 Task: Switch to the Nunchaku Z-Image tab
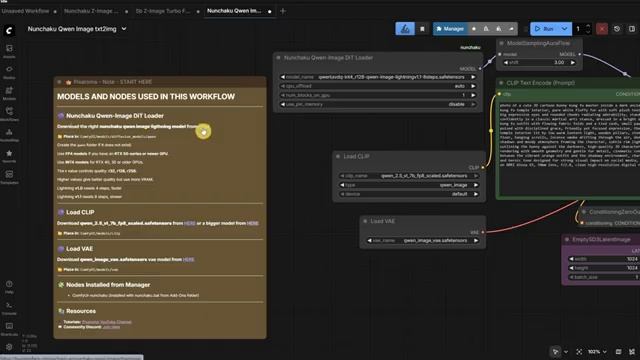tap(91, 11)
